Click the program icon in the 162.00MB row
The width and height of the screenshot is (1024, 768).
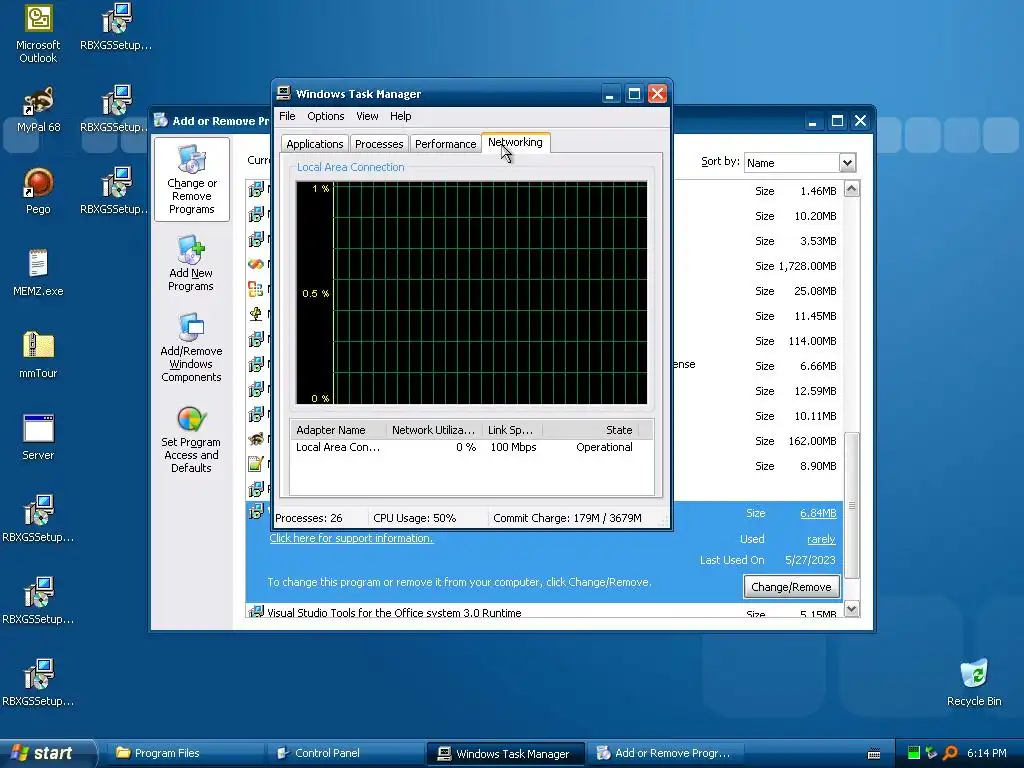point(256,440)
